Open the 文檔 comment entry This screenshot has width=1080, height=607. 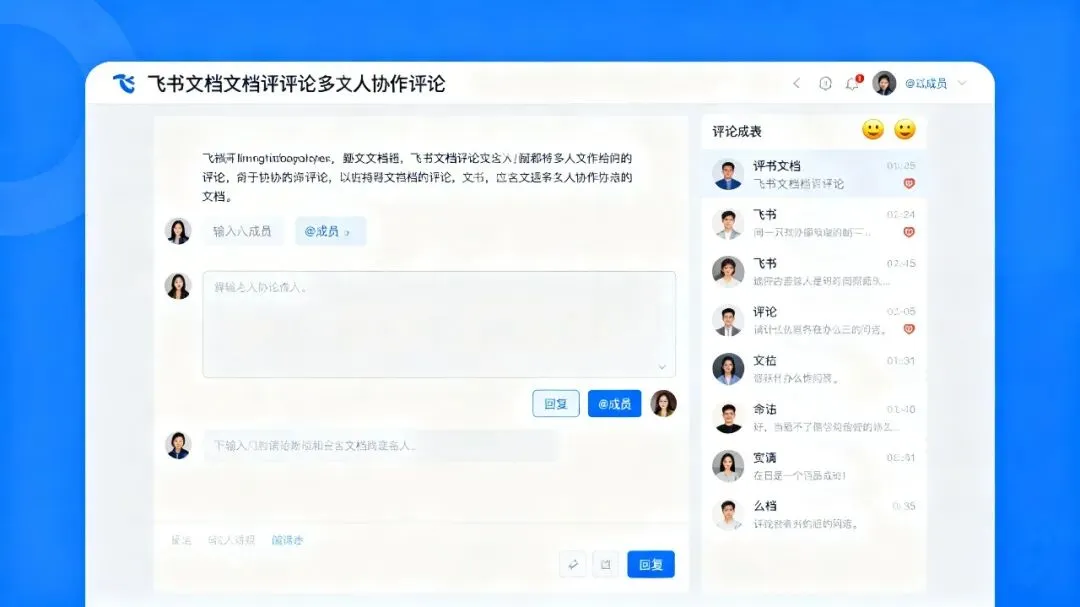pyautogui.click(x=813, y=369)
